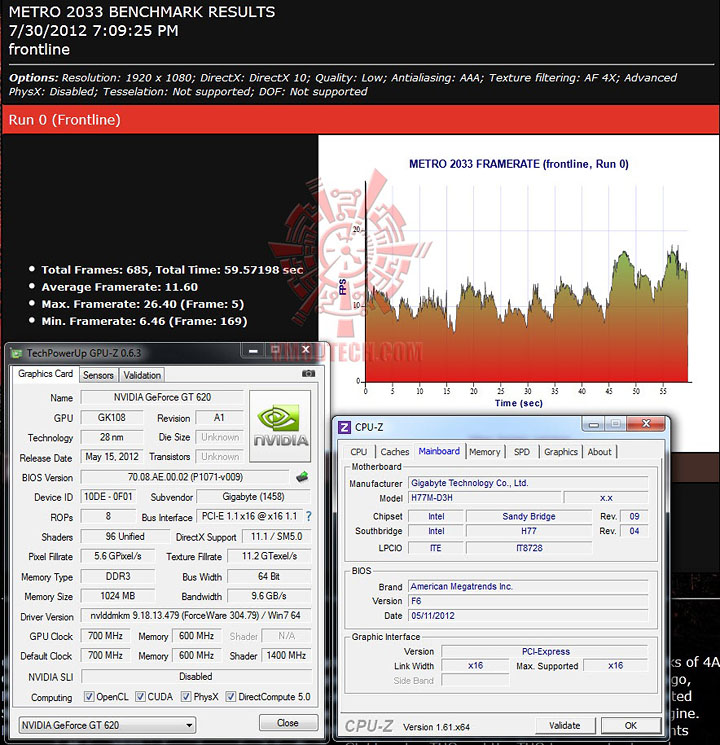Click the GPU Name field value
Screen dimensions: 720x745
click(162, 397)
